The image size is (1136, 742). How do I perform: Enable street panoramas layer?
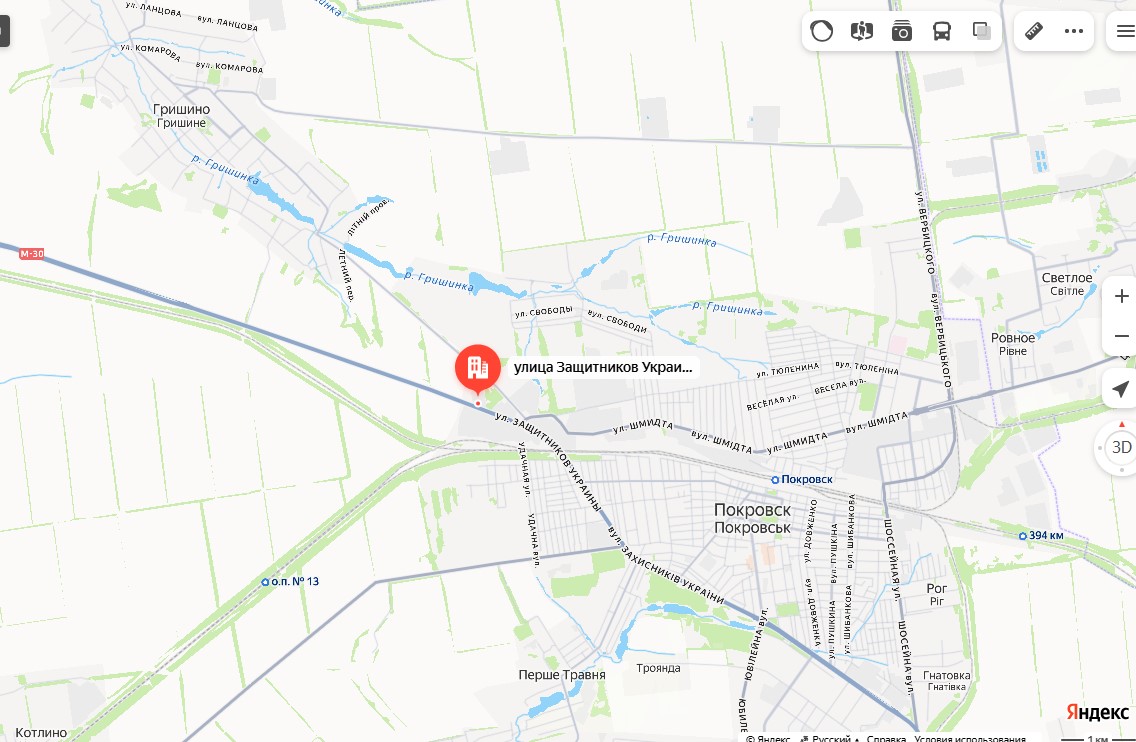861,31
